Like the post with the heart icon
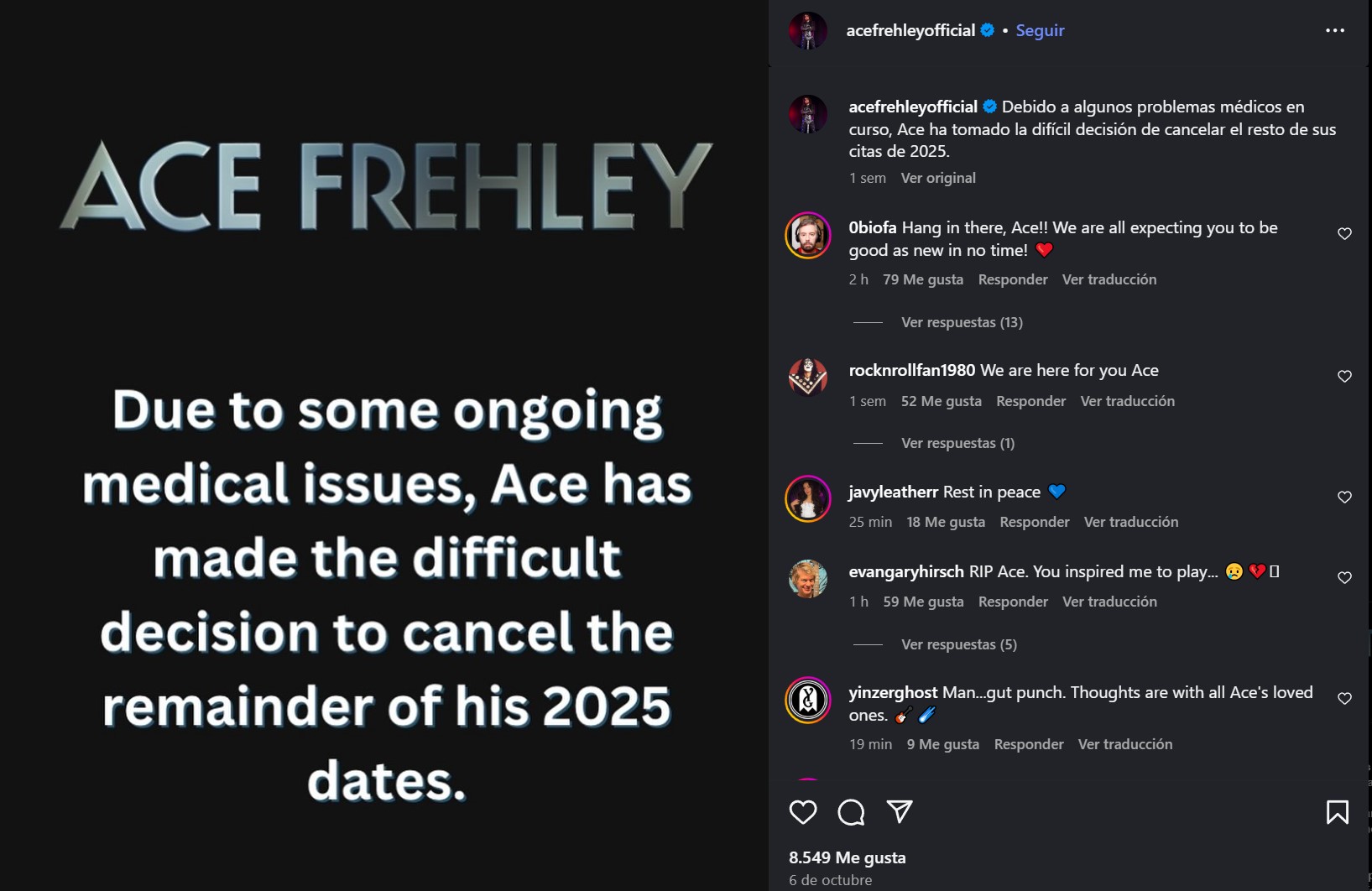The width and height of the screenshot is (1372, 891). (x=803, y=812)
